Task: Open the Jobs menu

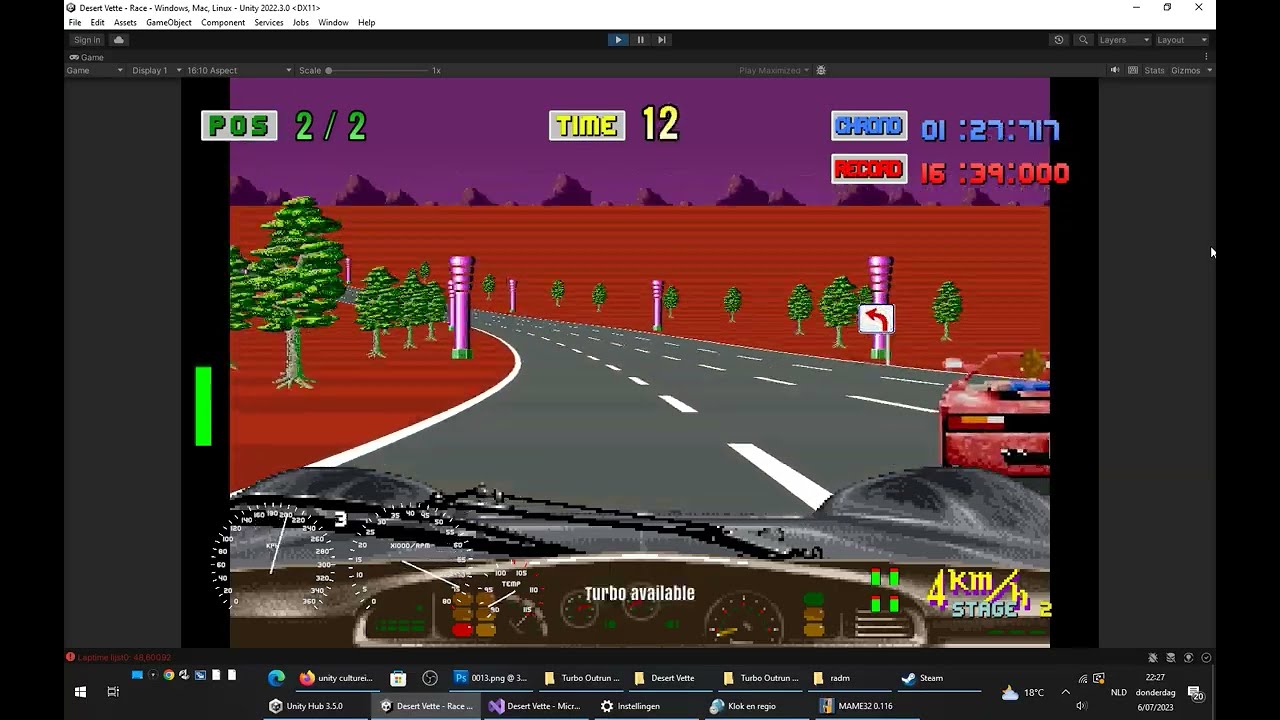Action: (x=301, y=22)
